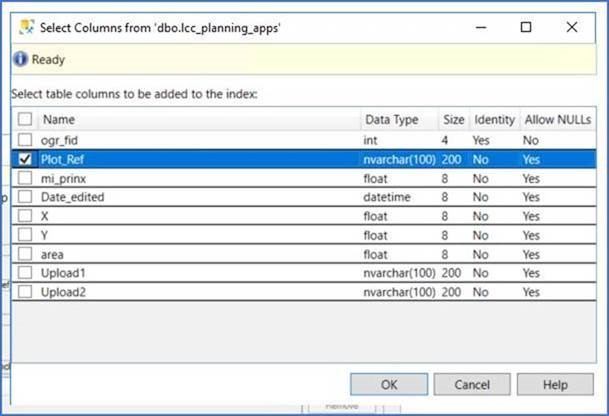609x416 pixels.
Task: Select the Plot_Ref row name
Action: coord(62,159)
